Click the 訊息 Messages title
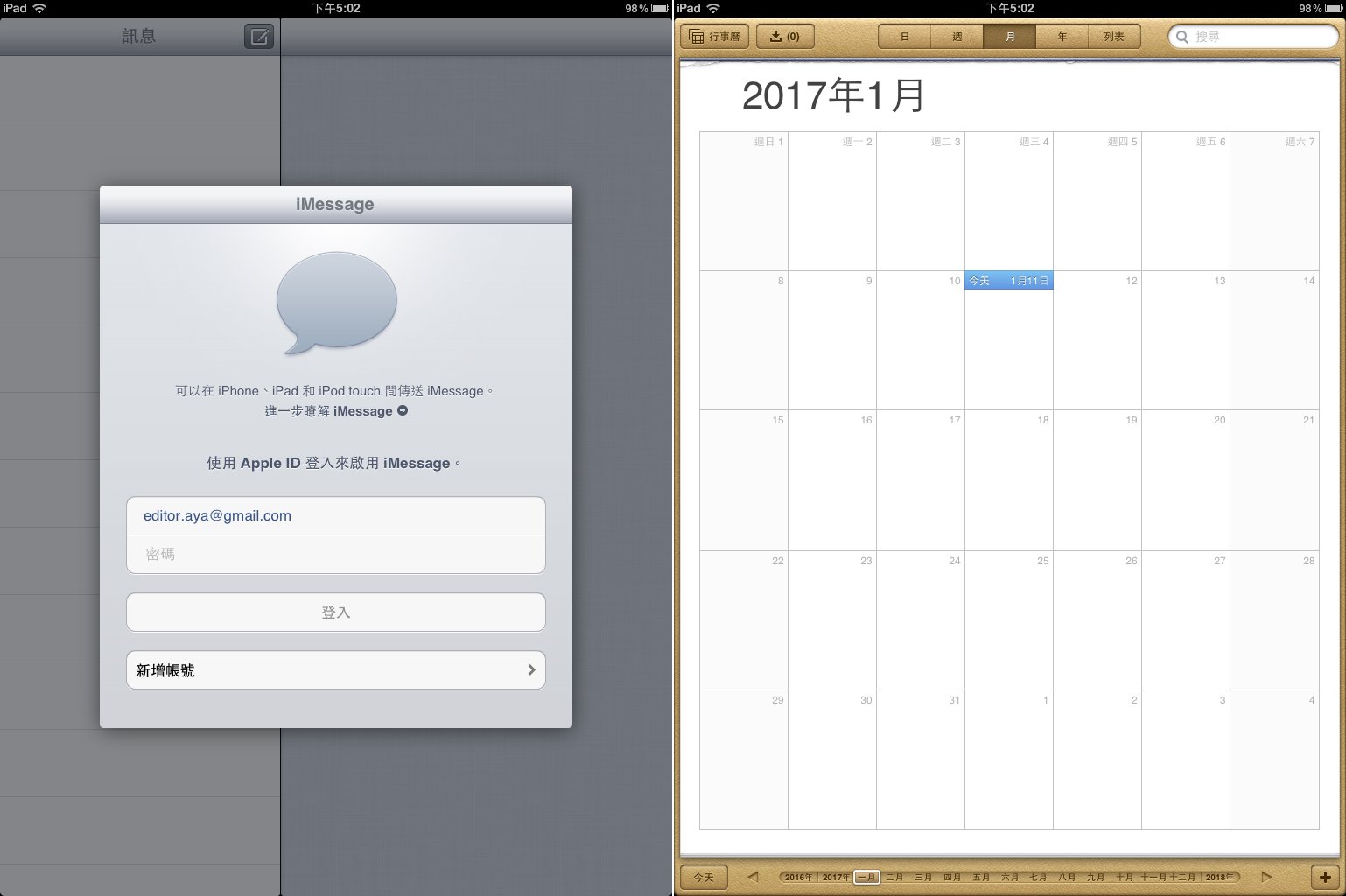1346x896 pixels. tap(139, 37)
